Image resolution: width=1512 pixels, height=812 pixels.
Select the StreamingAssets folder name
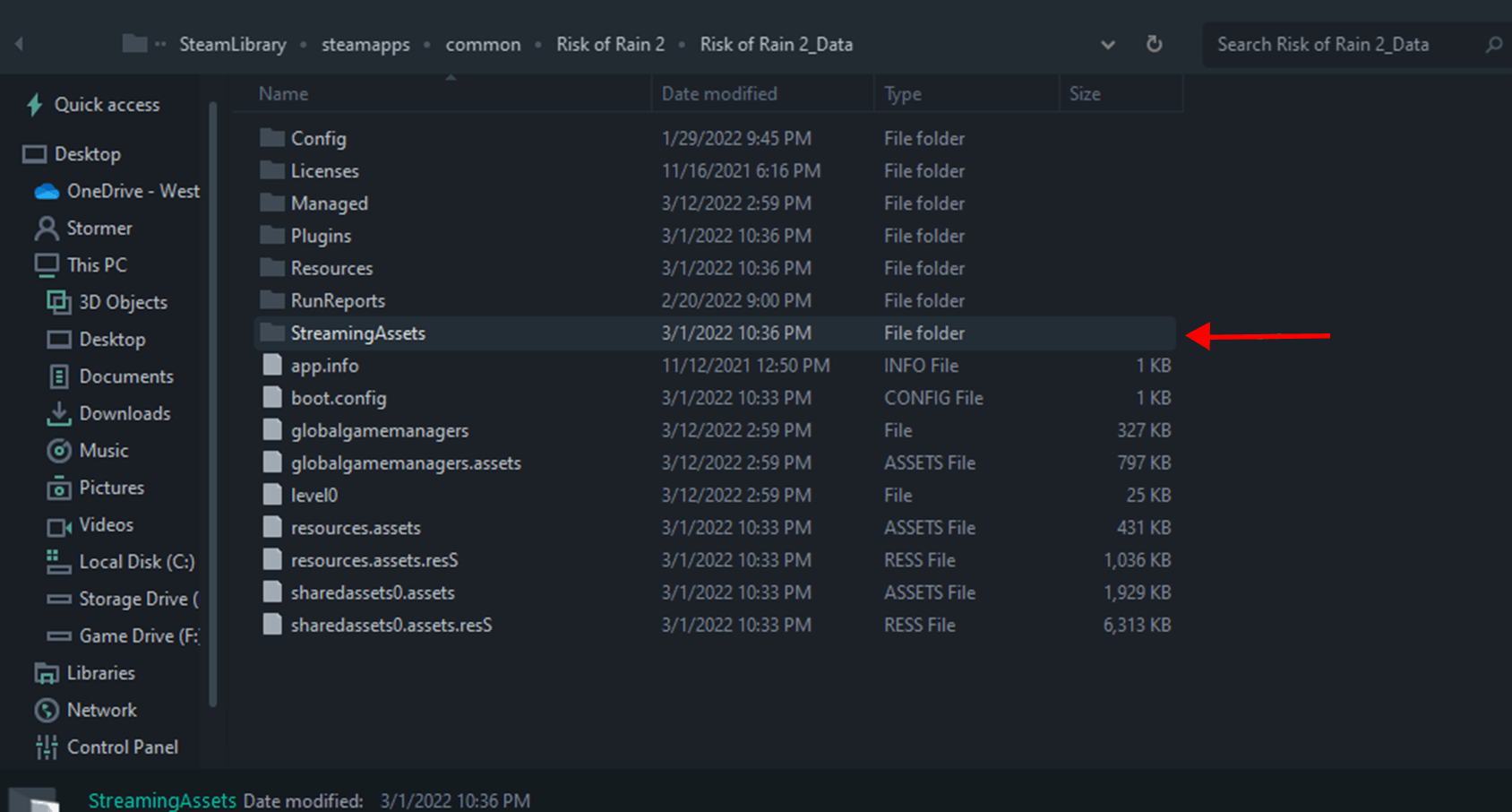pos(358,333)
